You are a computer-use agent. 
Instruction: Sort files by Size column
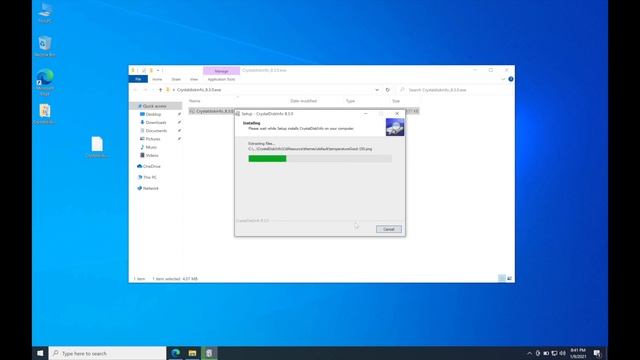click(396, 101)
